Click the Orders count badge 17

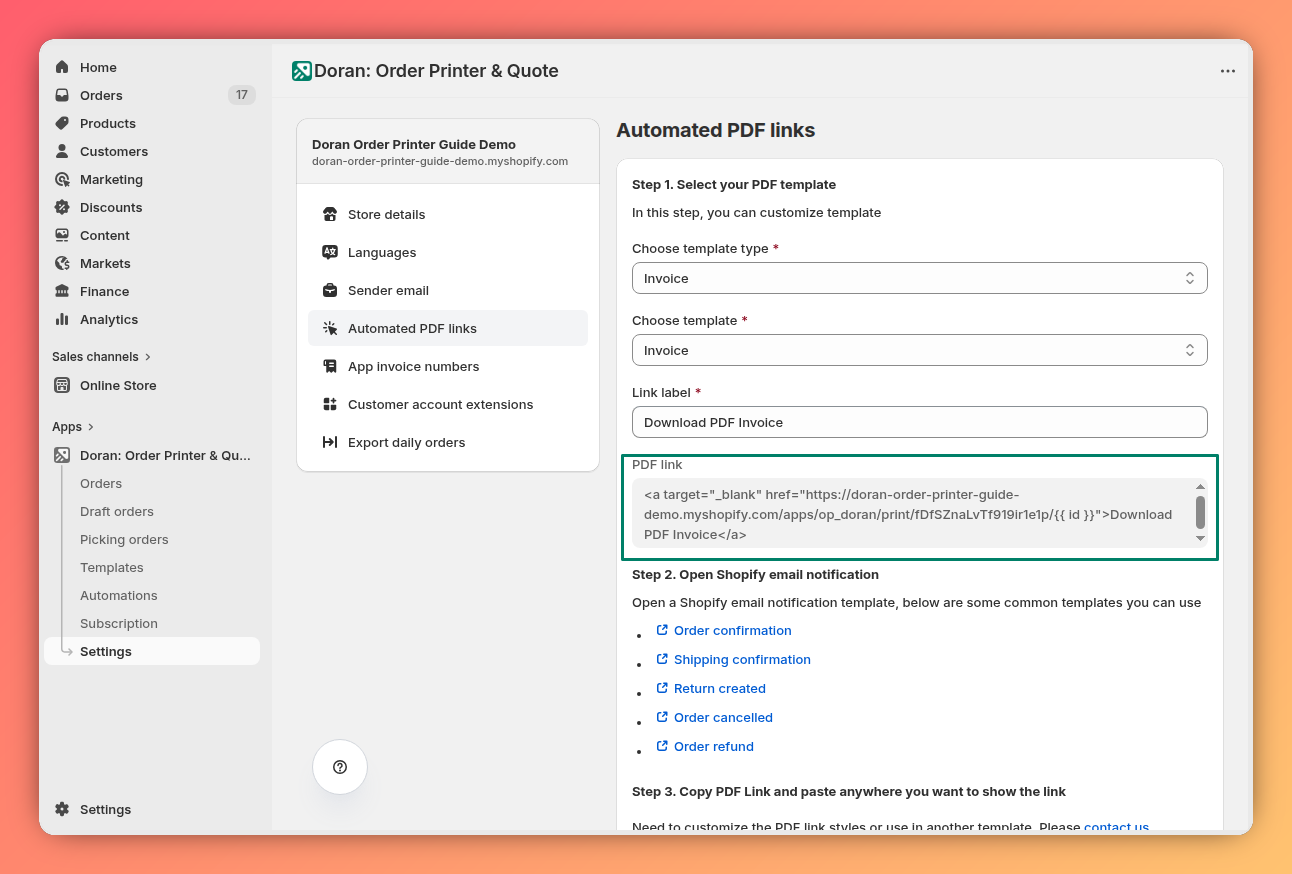[241, 95]
